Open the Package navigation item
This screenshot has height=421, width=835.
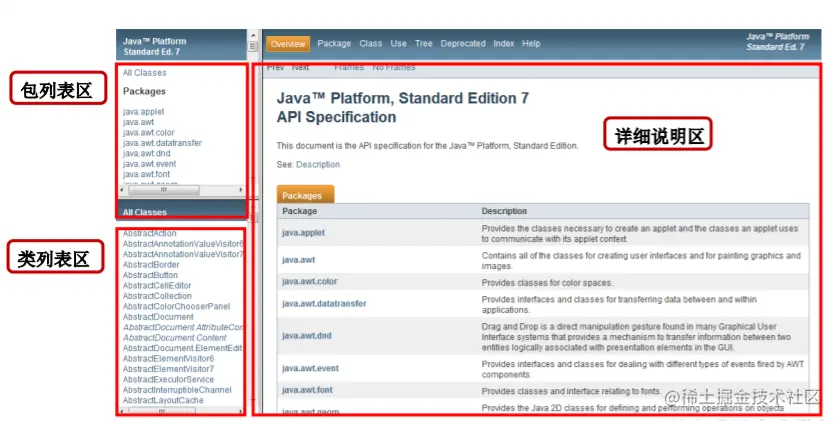pos(334,44)
